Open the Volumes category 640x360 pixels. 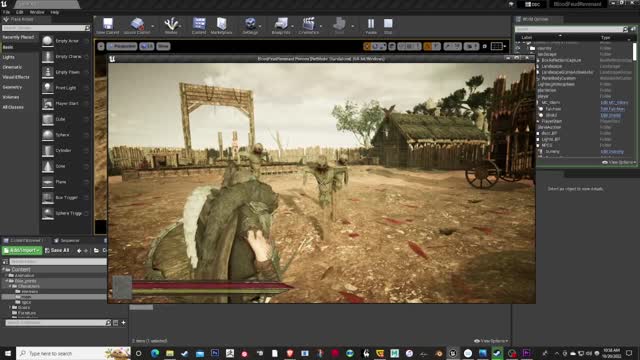tap(11, 97)
